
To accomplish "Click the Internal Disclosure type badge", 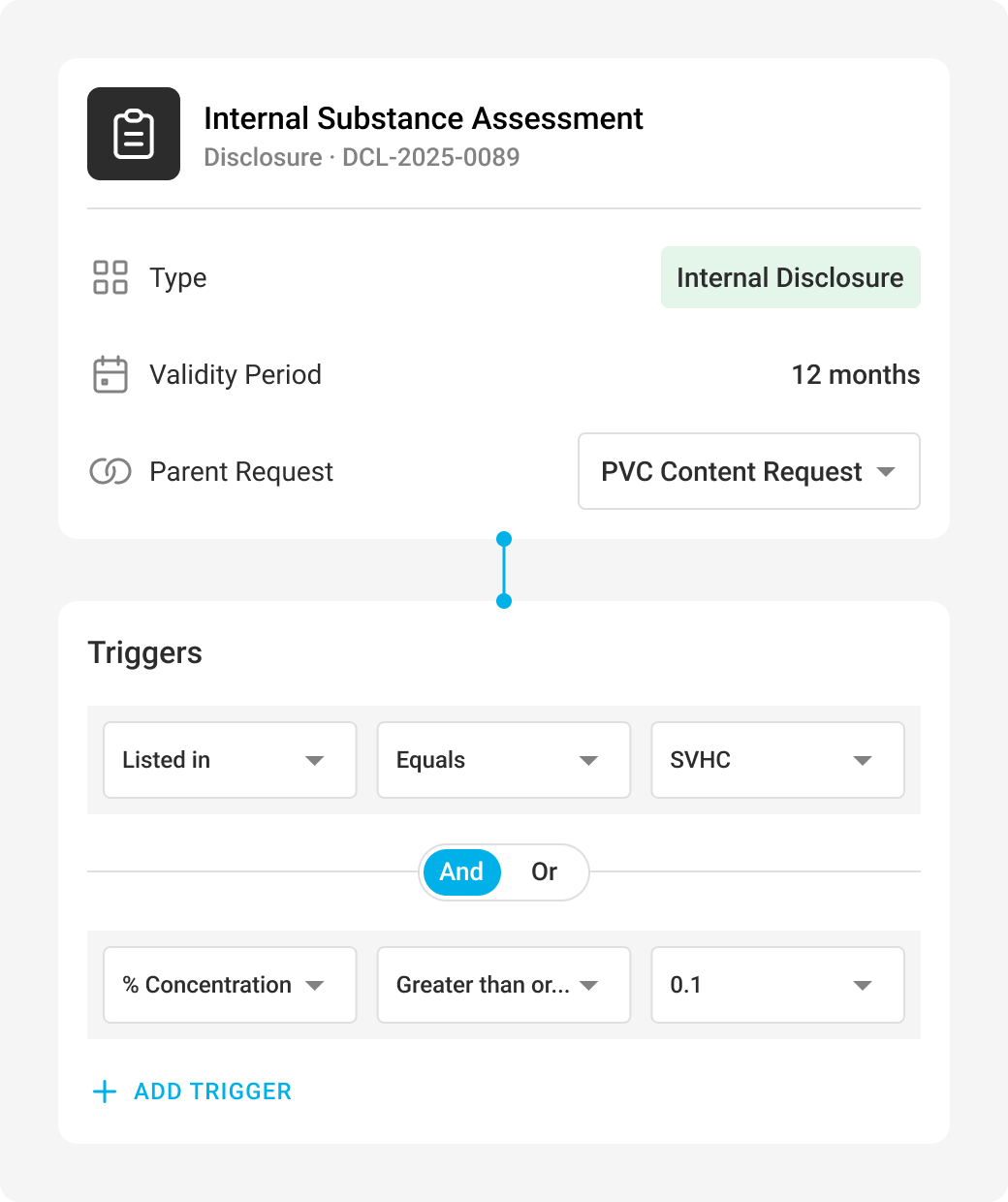I will coord(790,277).
